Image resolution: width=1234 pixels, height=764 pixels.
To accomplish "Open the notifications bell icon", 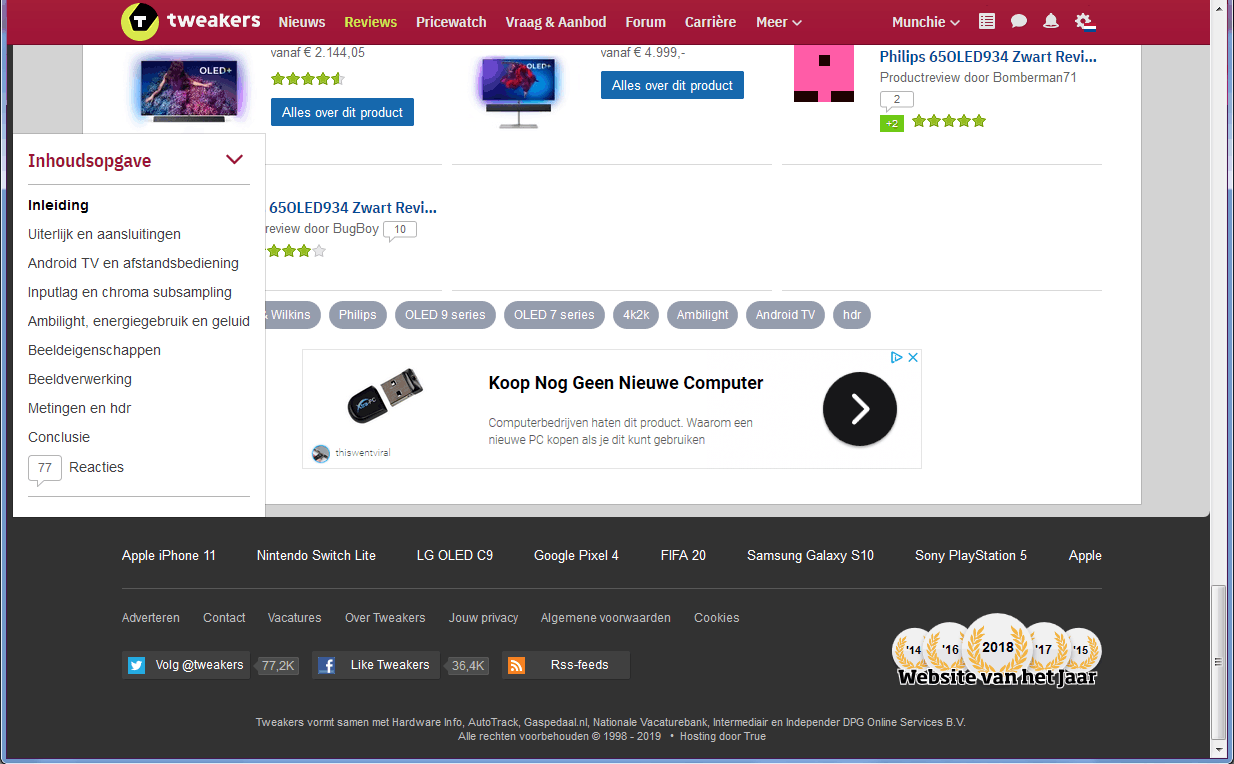I will point(1051,21).
